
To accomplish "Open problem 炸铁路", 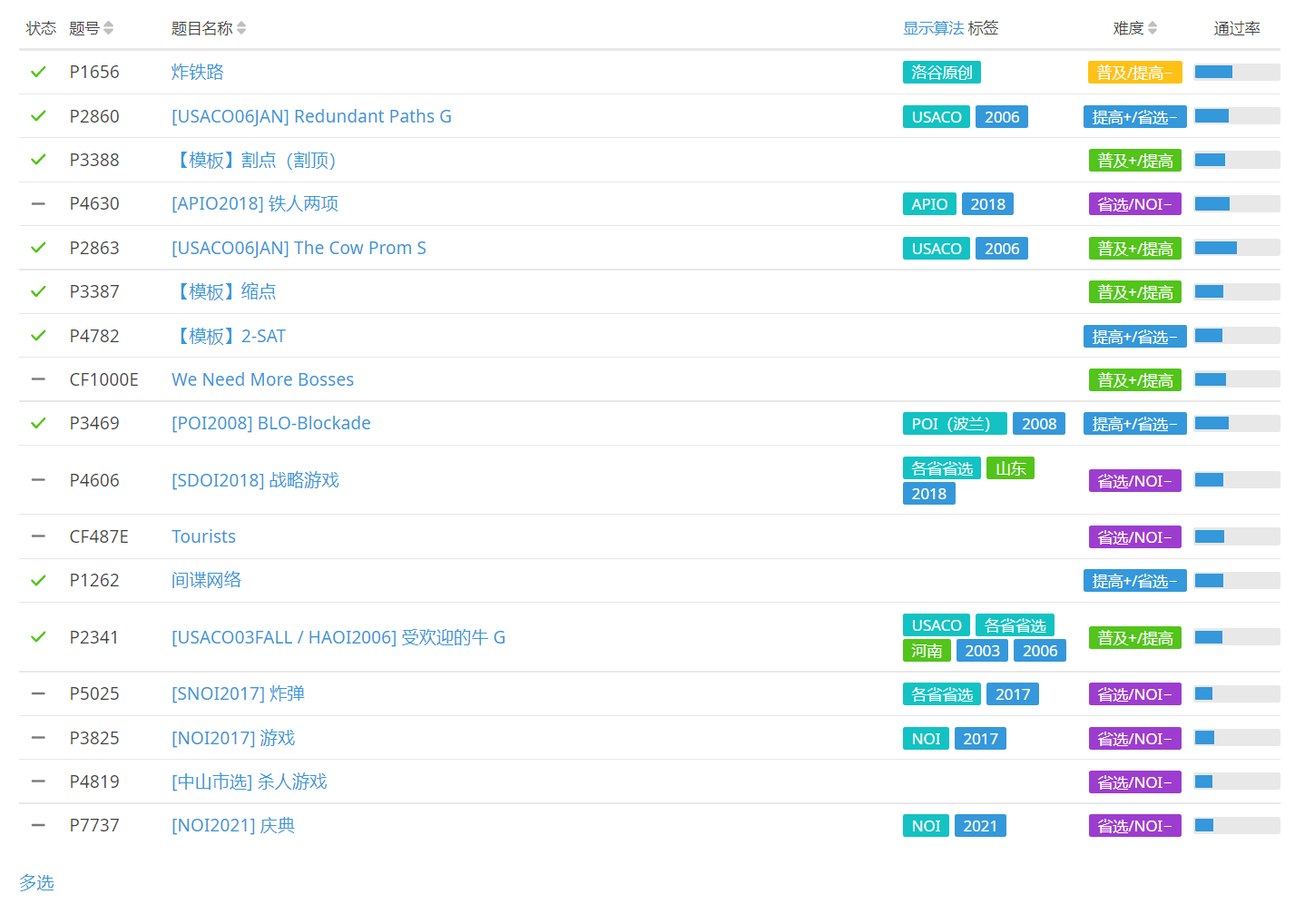I will click(x=197, y=72).
